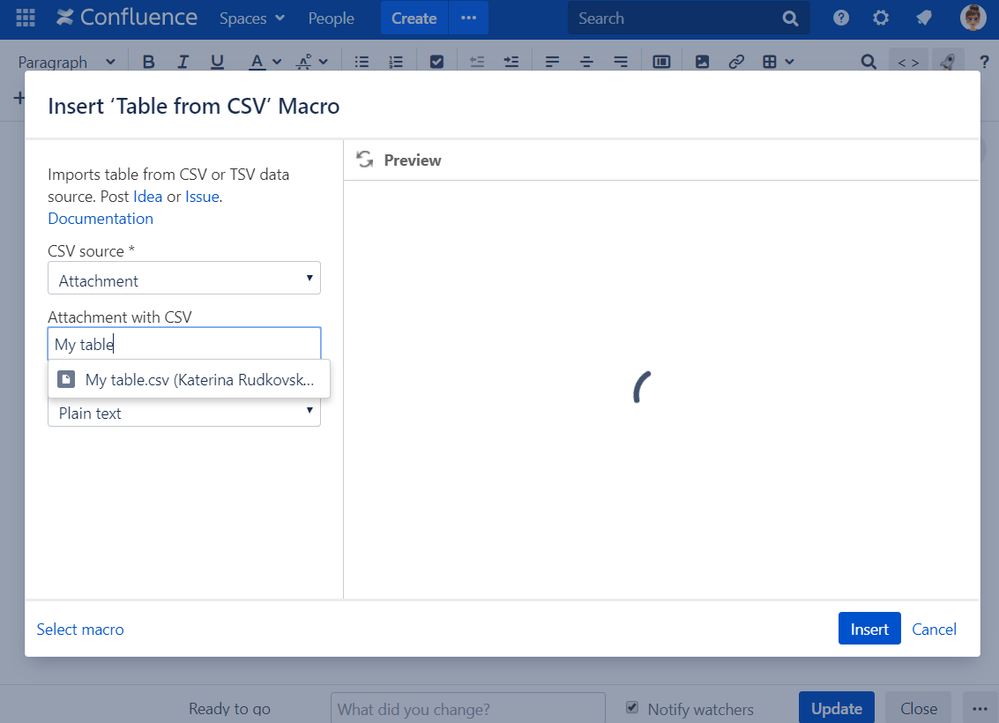Go to the Confluence home logo
Viewport: 999px width, 723px height.
127,18
